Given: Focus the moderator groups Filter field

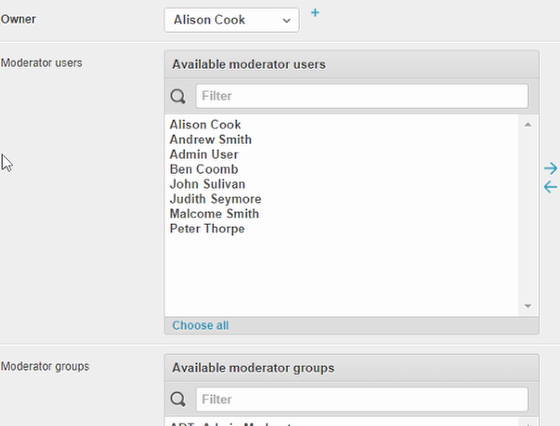Looking at the screenshot, I should pyautogui.click(x=362, y=399).
